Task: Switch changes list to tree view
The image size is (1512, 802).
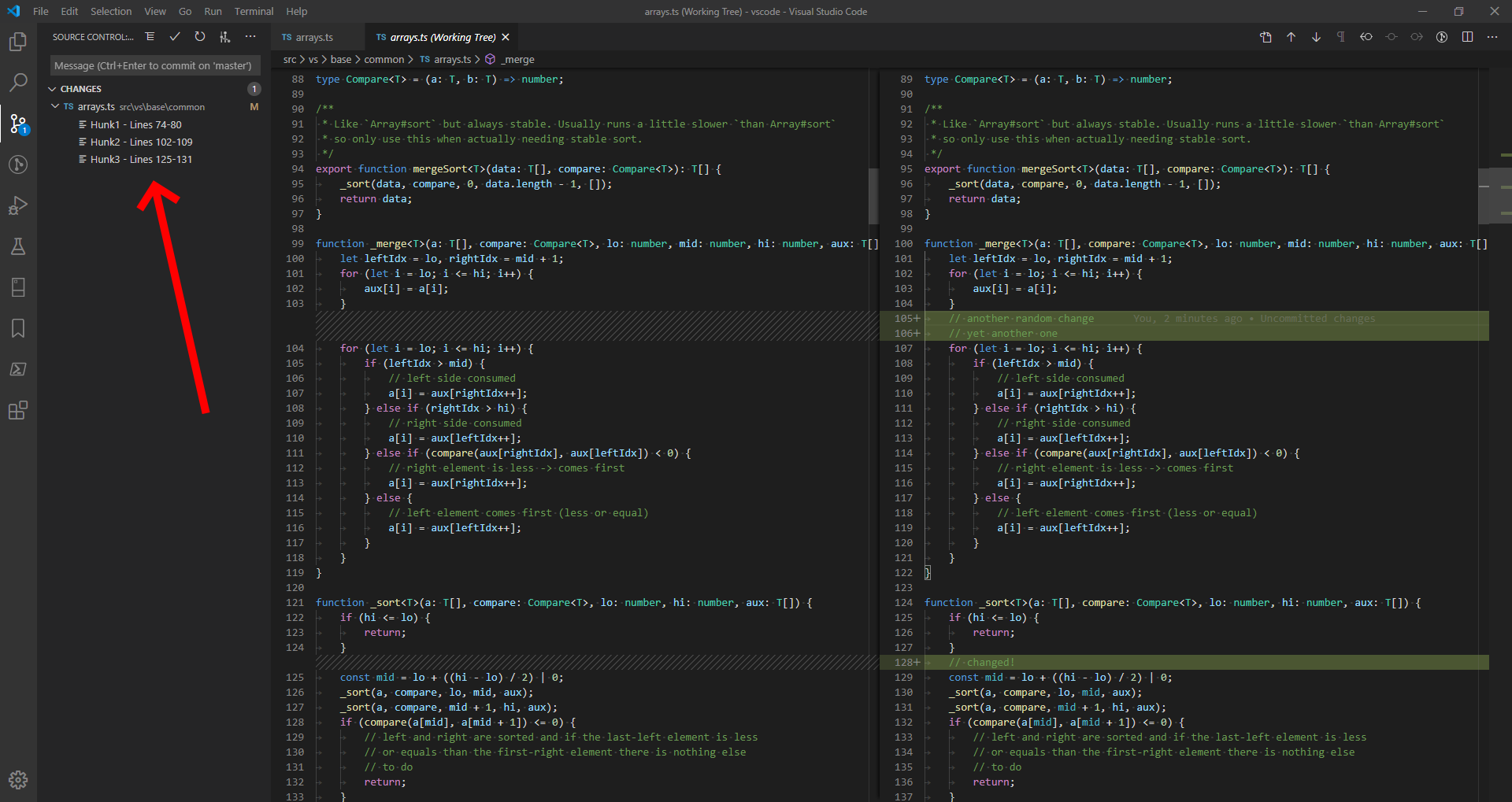Action: click(150, 36)
